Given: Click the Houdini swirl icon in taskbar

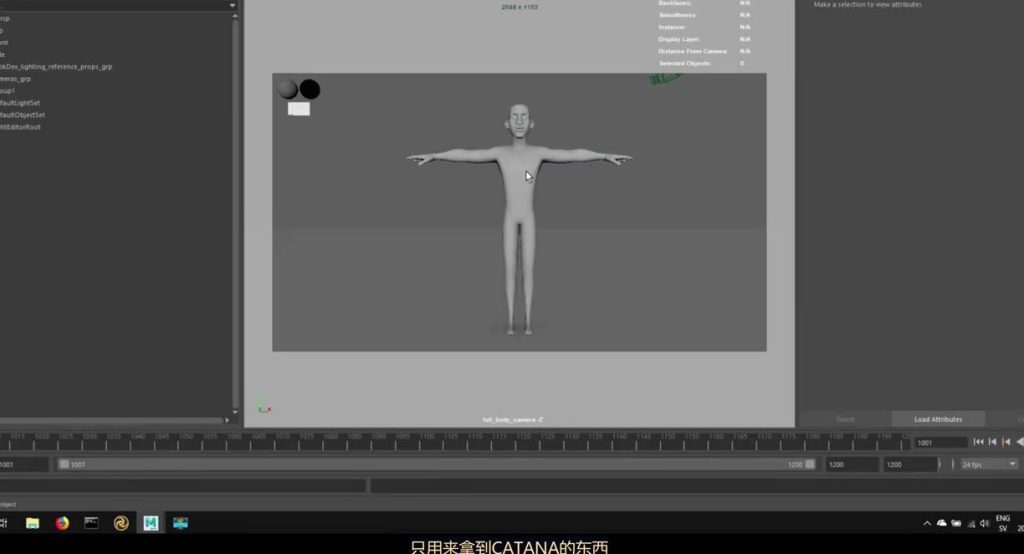Looking at the screenshot, I should [x=121, y=523].
